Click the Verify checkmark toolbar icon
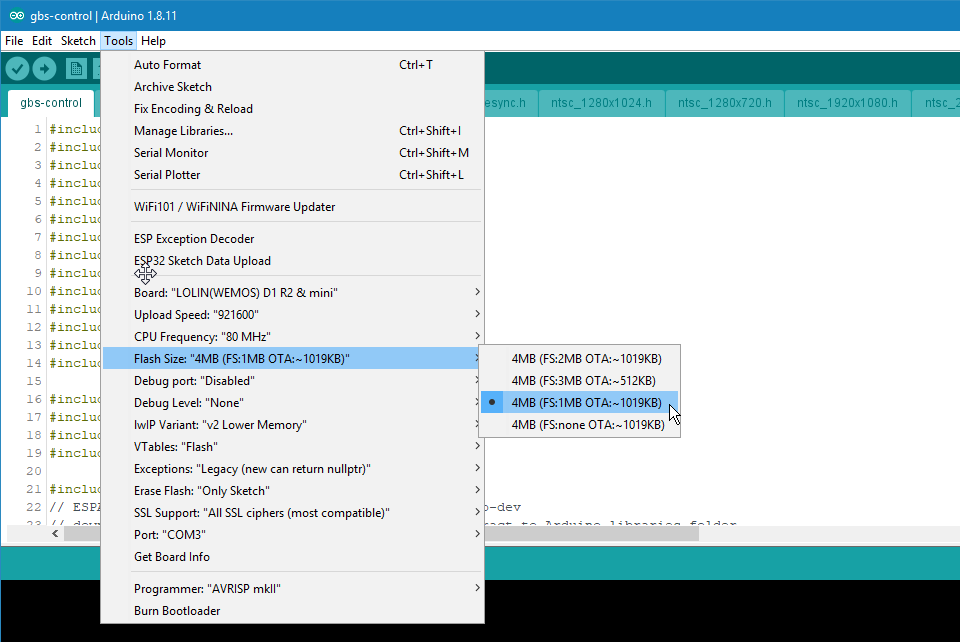Screen dimensions: 960x642 (x=18, y=69)
